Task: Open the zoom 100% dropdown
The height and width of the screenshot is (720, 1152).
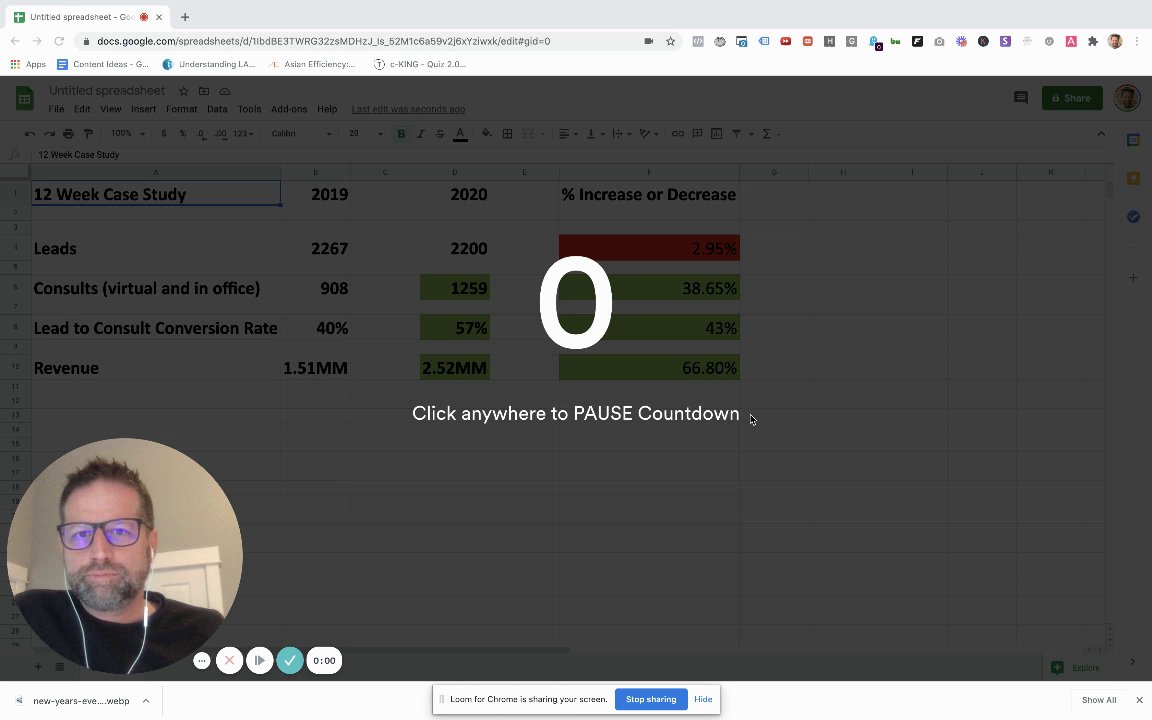Action: [128, 134]
